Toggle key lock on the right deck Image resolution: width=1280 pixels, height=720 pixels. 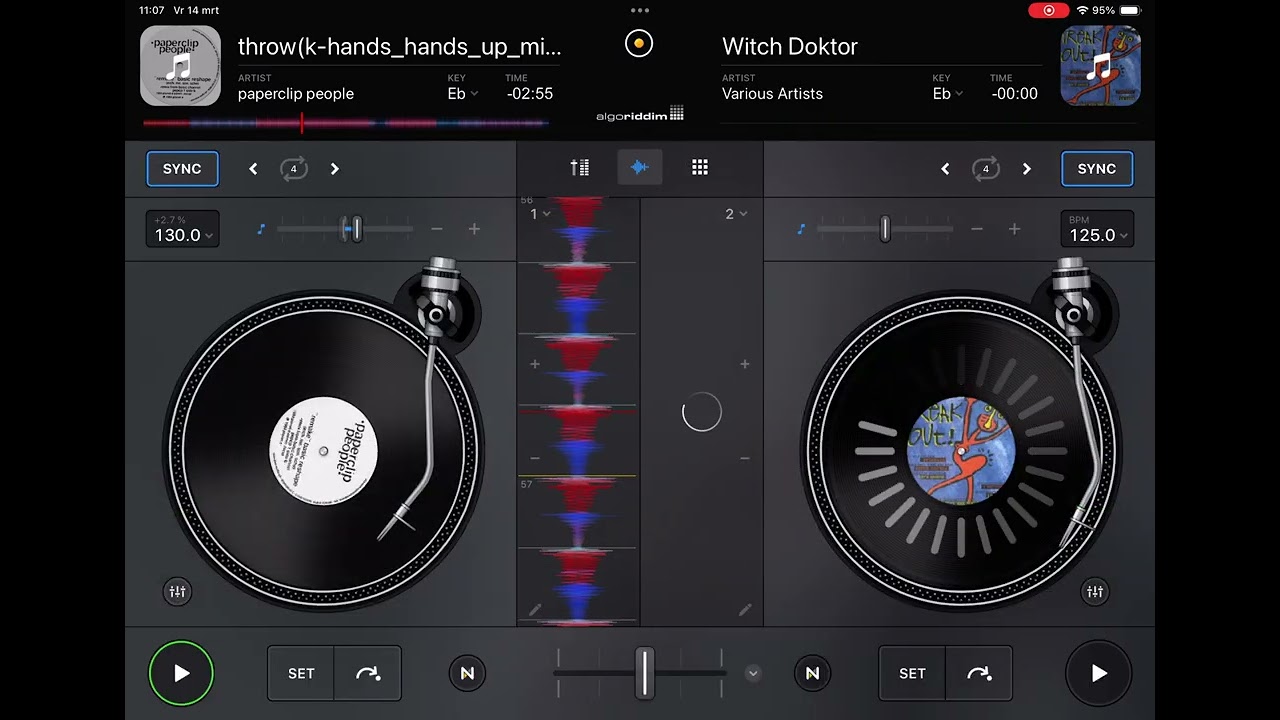(x=801, y=229)
